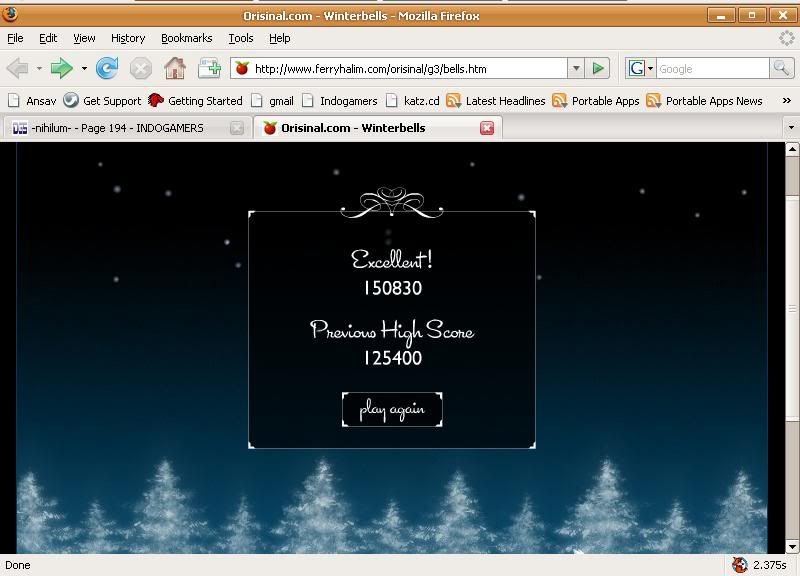
Task: Open the Home page icon
Action: coord(174,68)
